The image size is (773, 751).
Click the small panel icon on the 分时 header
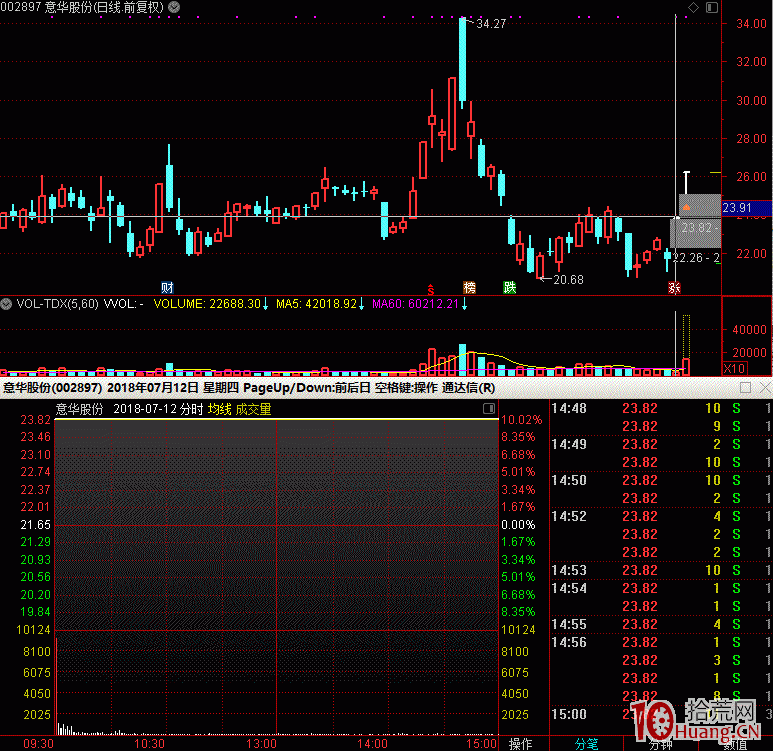point(489,408)
